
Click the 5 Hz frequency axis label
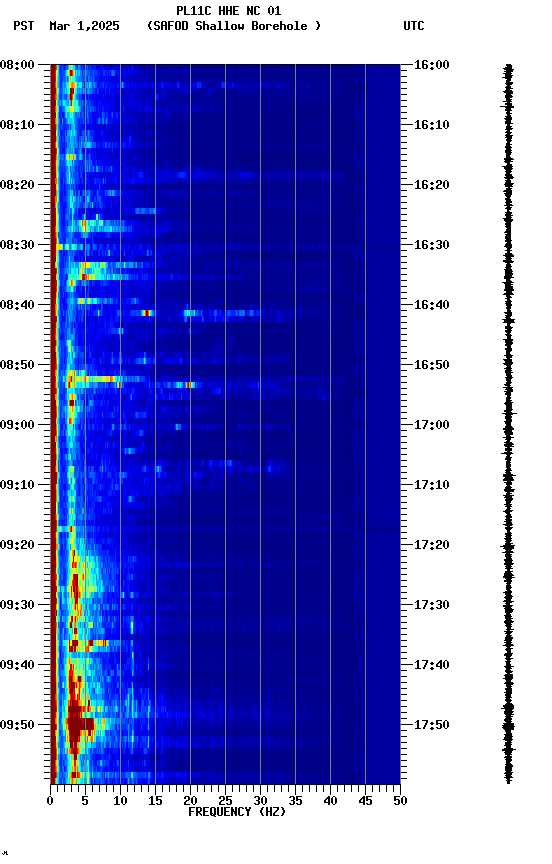pyautogui.click(x=85, y=801)
